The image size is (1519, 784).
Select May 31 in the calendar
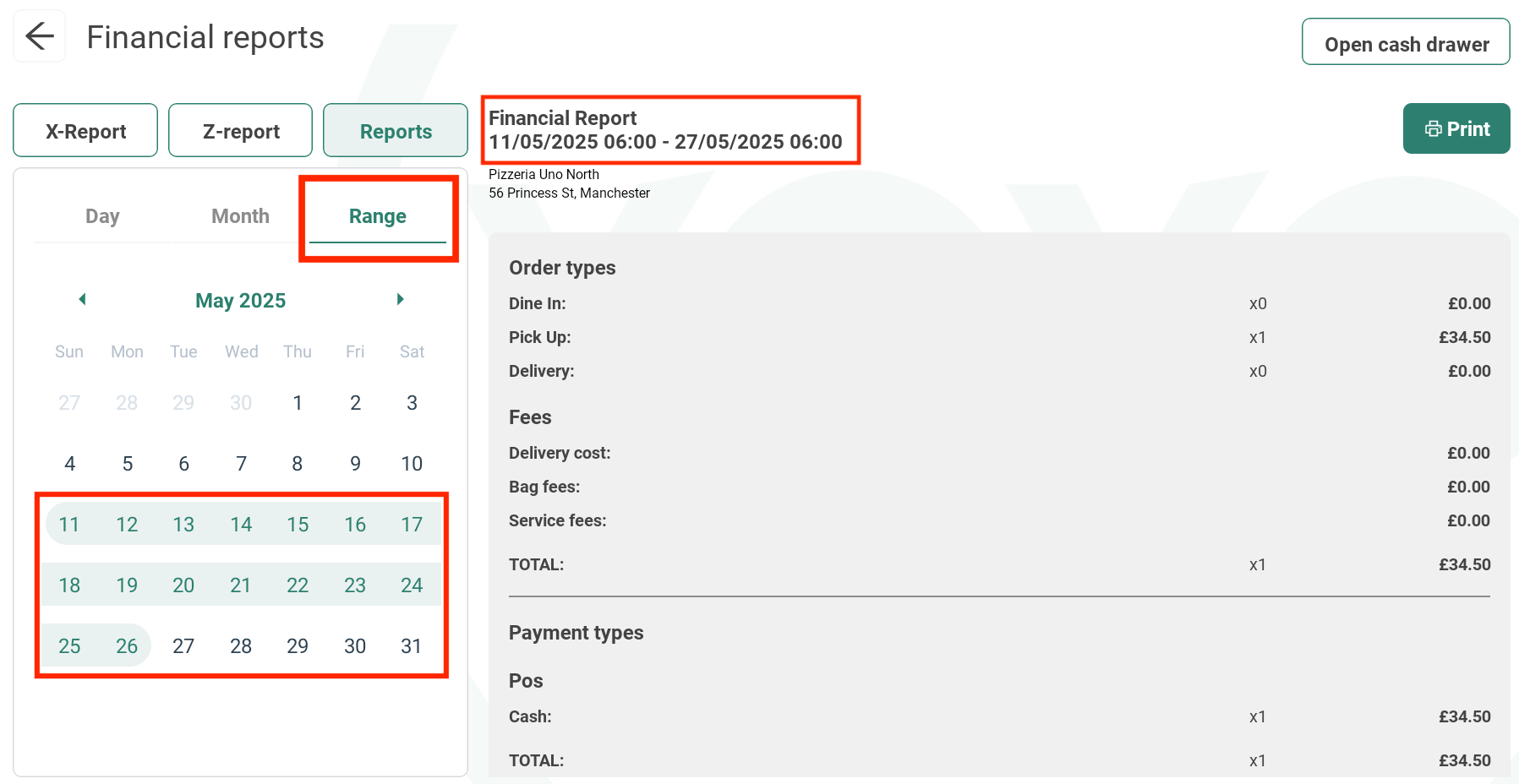point(412,646)
